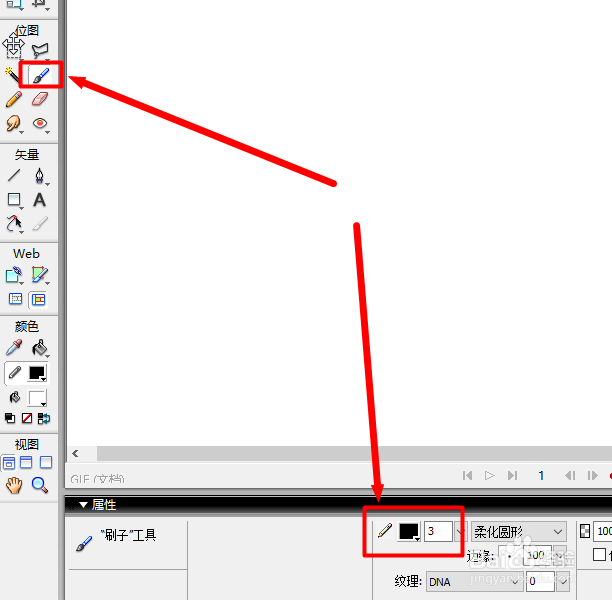Open the texture amount slider dropdown
The image size is (612, 600).
tap(563, 582)
